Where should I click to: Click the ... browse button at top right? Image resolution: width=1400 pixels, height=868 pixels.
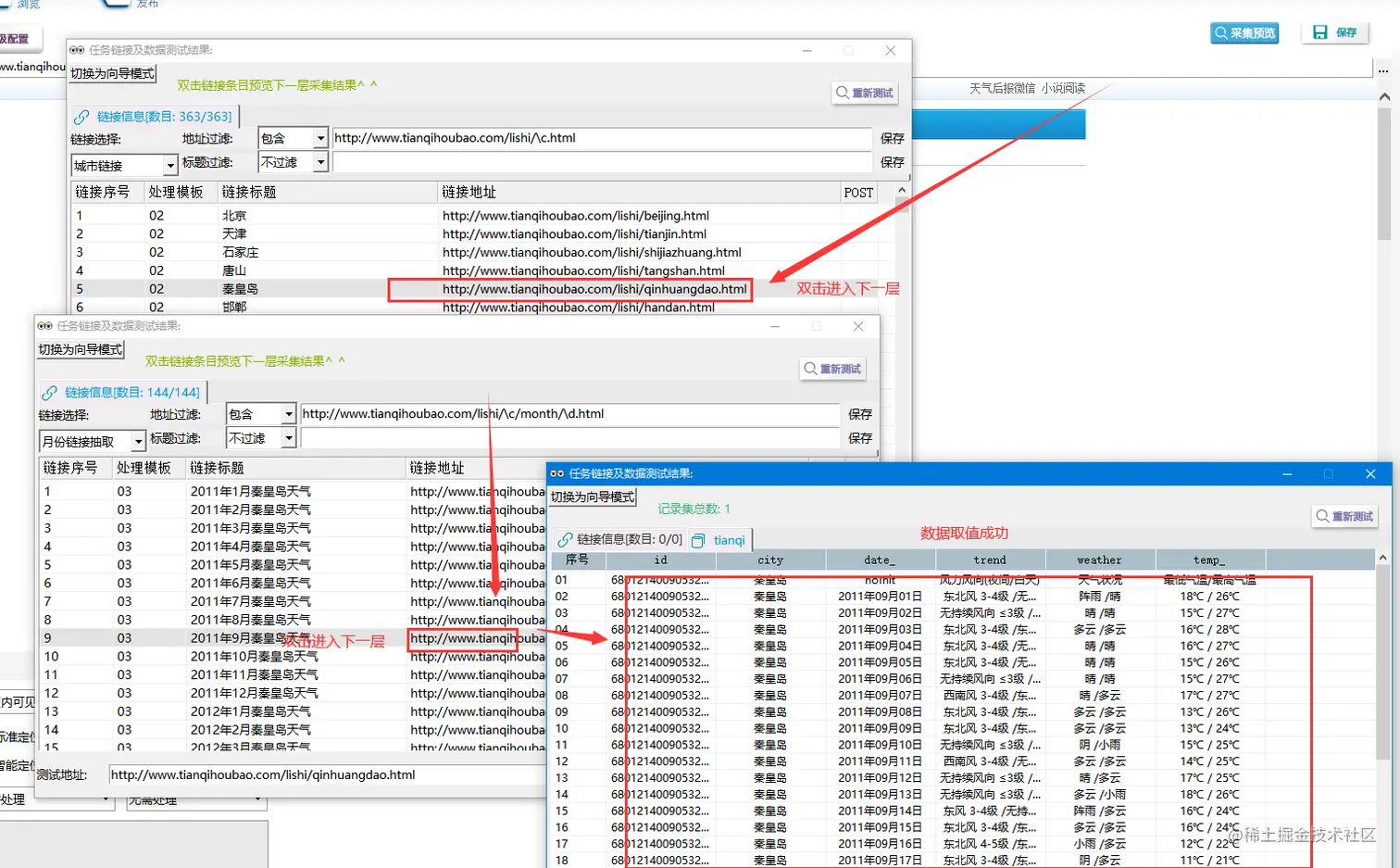point(1383,69)
